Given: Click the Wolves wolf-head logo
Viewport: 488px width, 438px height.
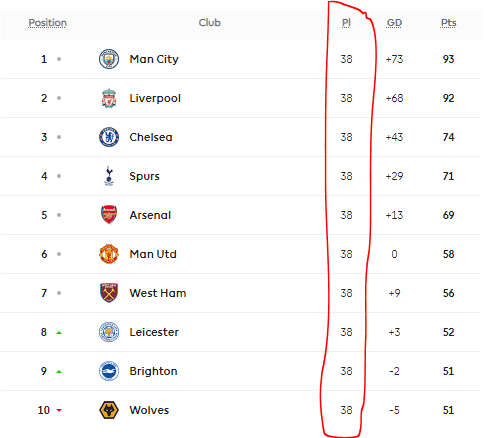Looking at the screenshot, I should coord(109,410).
